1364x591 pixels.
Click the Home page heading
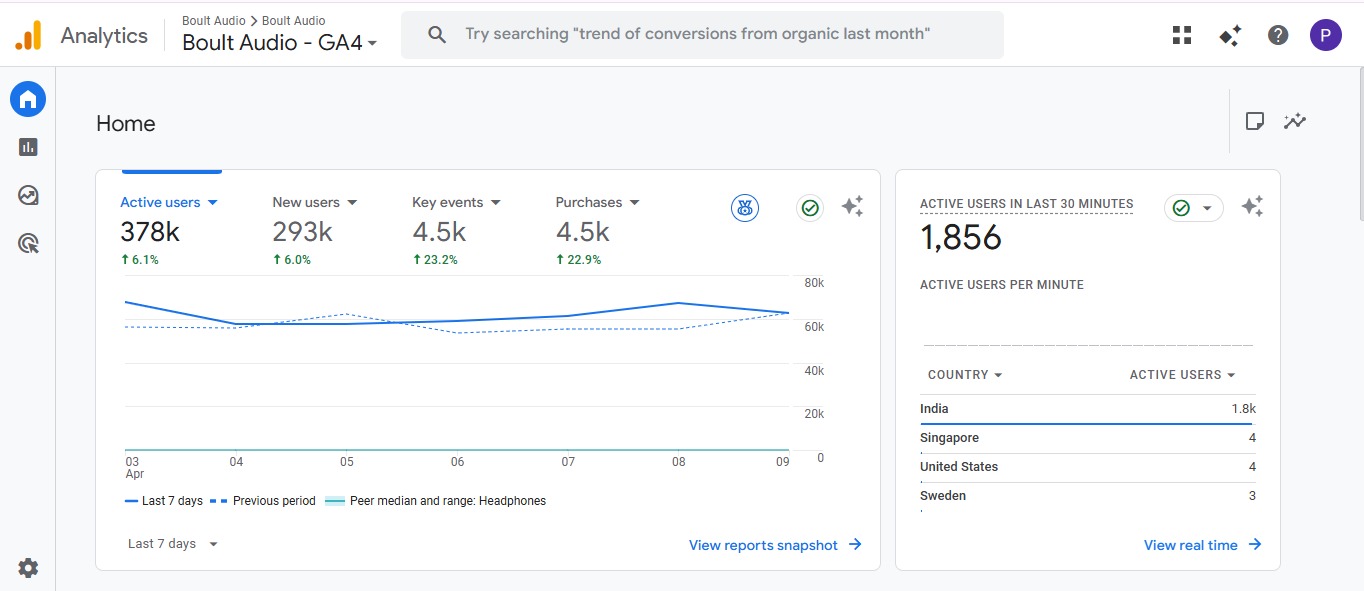[126, 124]
